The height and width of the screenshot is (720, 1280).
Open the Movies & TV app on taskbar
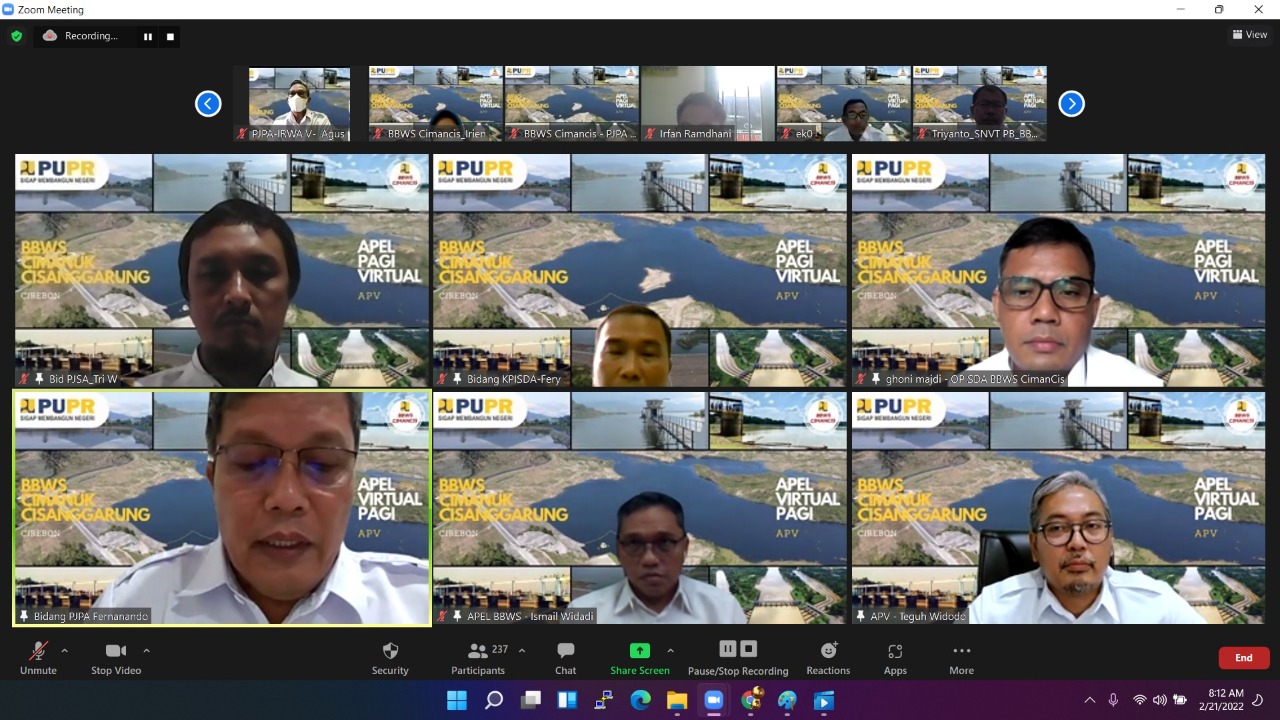tap(824, 700)
